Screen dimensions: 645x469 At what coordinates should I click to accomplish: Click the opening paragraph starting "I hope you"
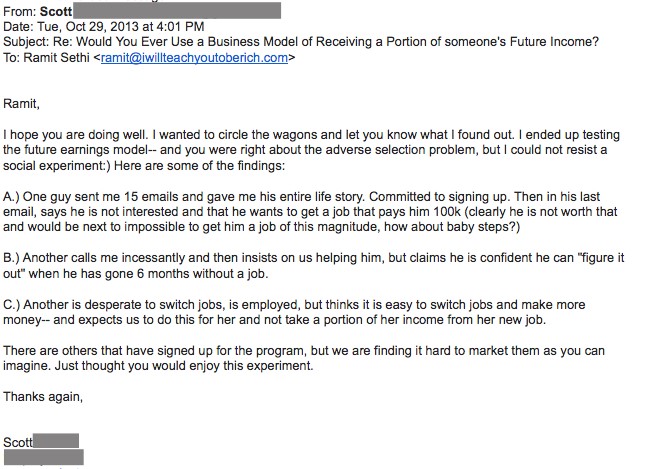tap(311, 150)
